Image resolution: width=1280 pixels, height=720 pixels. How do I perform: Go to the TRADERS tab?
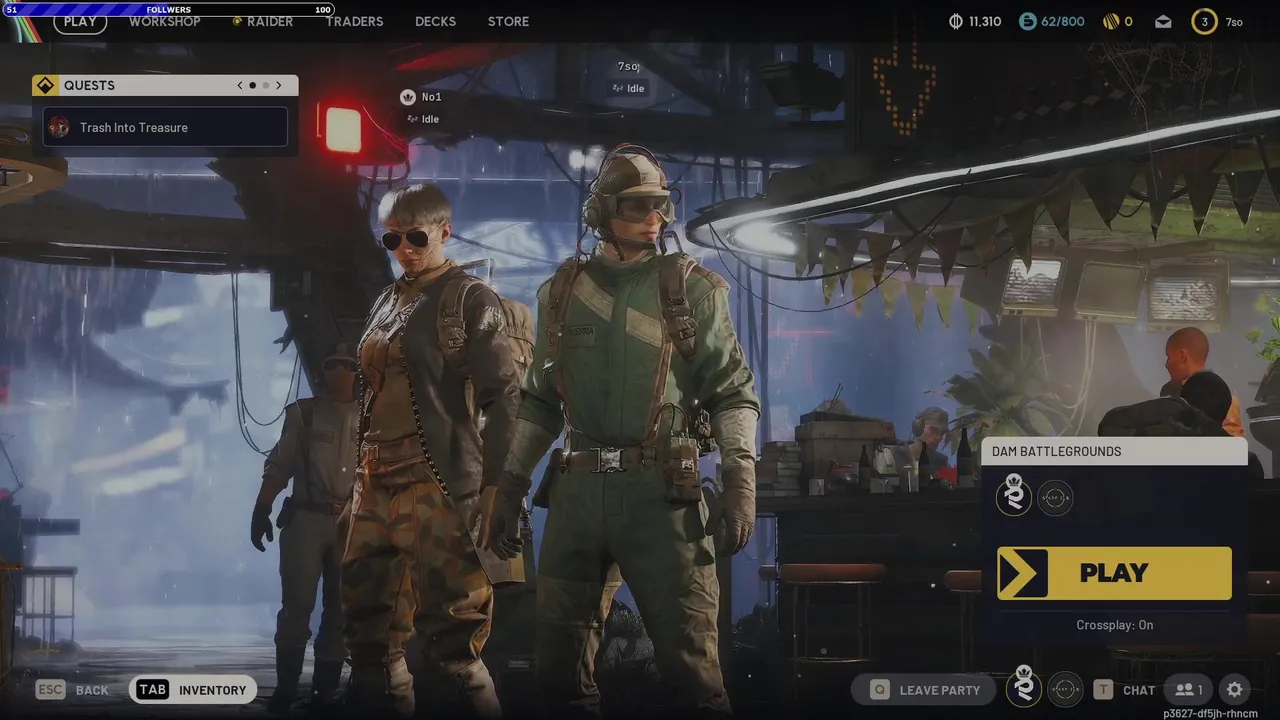(x=354, y=21)
